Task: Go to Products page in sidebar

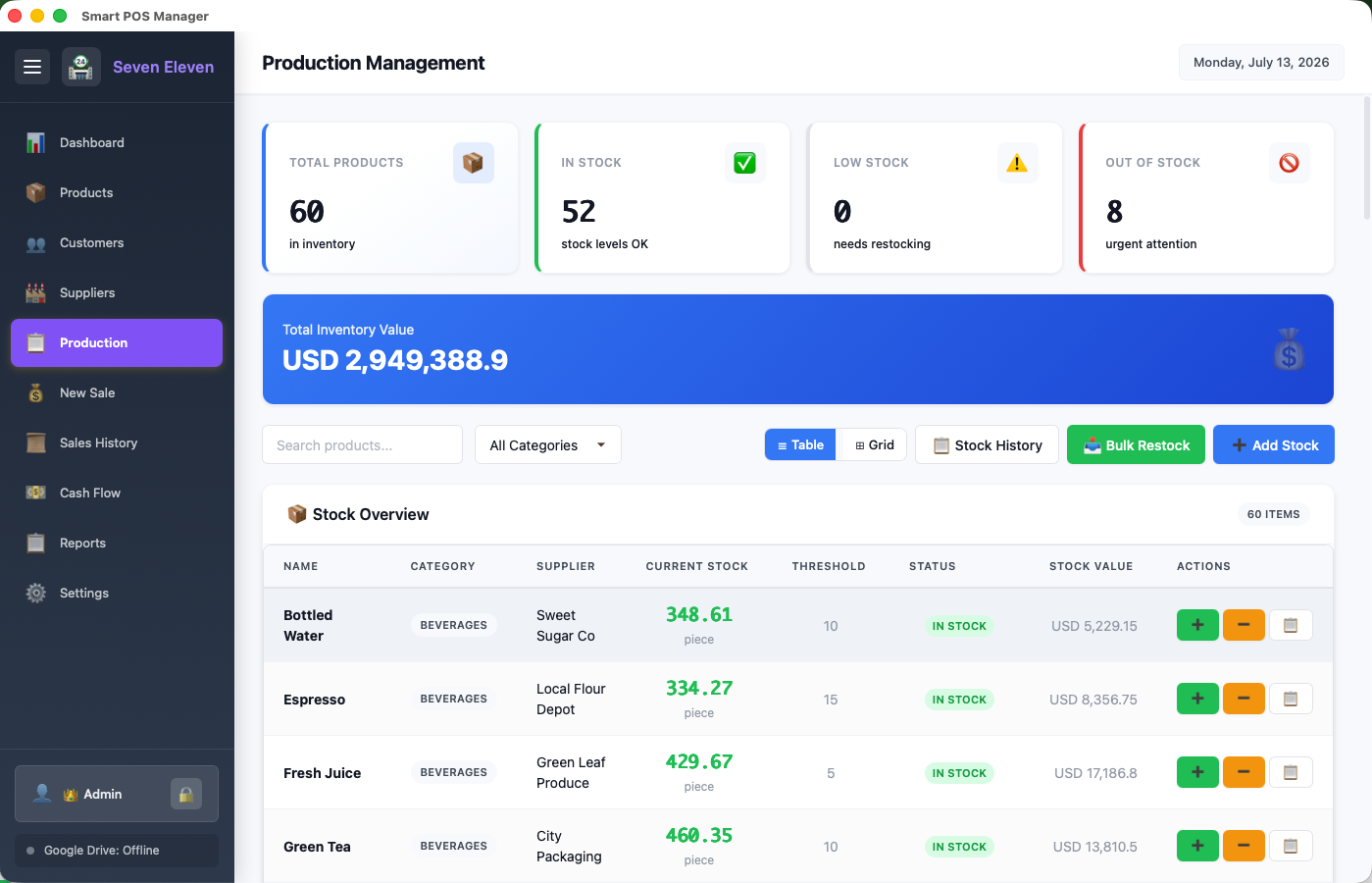Action: pos(117,192)
